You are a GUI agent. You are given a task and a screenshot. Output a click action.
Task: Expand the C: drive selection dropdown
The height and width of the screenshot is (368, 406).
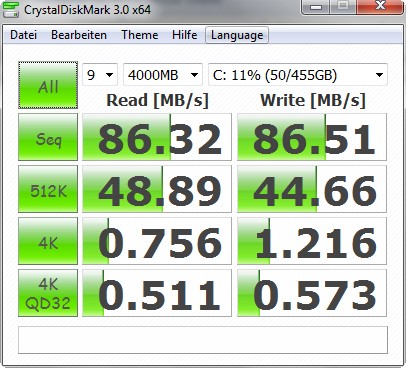298,74
